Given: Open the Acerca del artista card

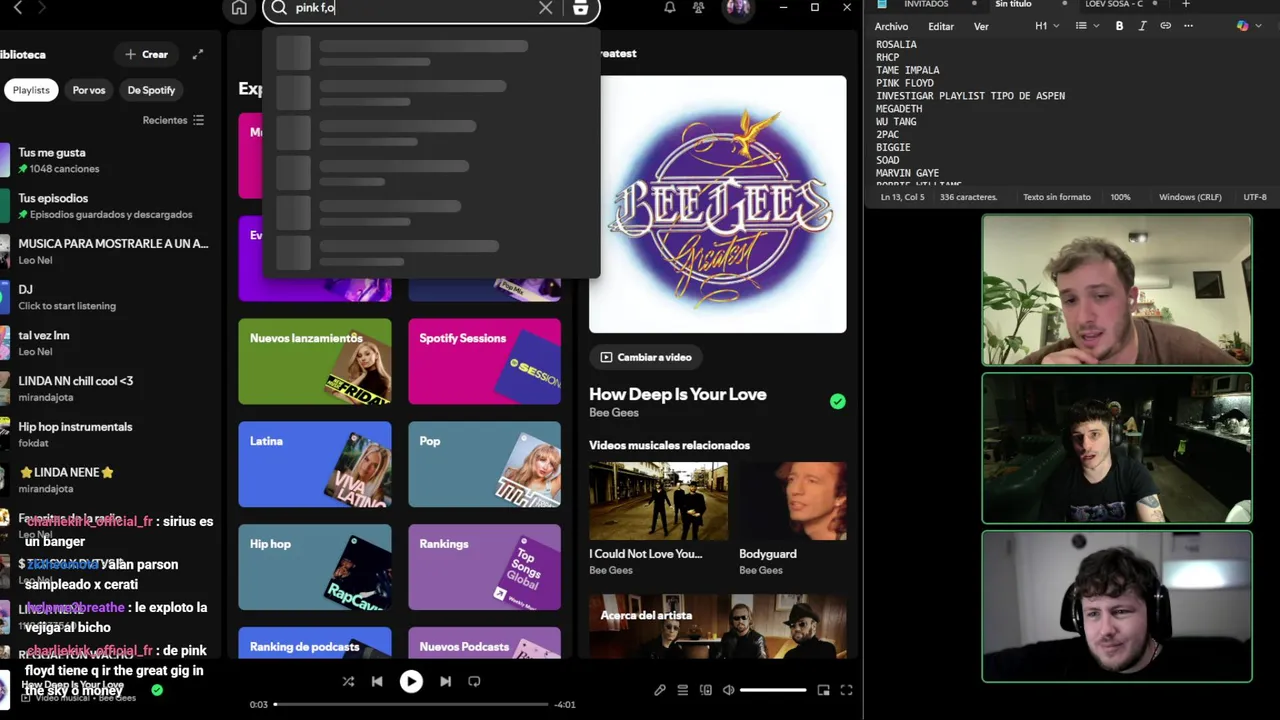Looking at the screenshot, I should click(x=717, y=627).
